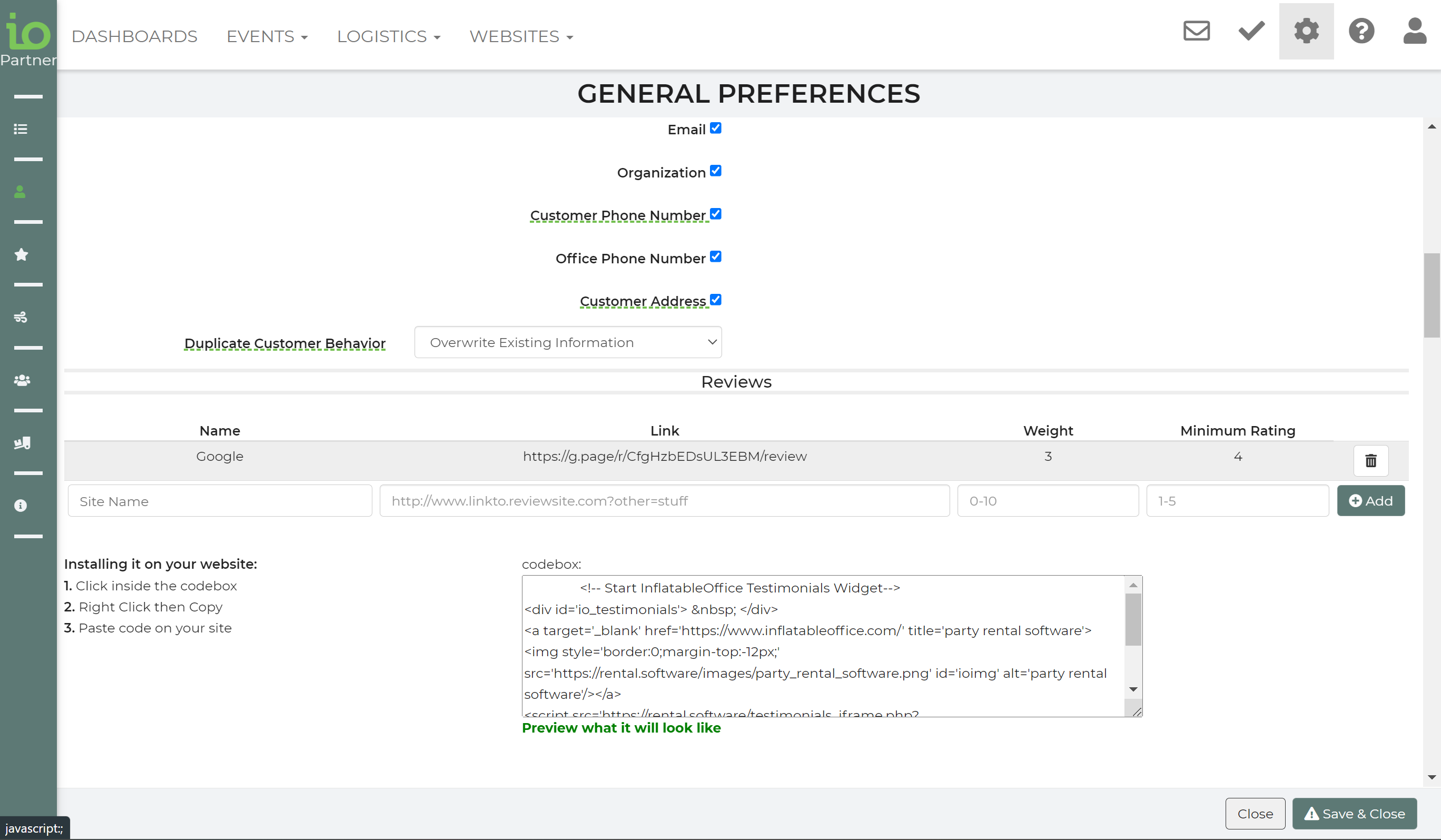1441x840 pixels.
Task: Open the settings gear icon
Action: click(x=1306, y=31)
